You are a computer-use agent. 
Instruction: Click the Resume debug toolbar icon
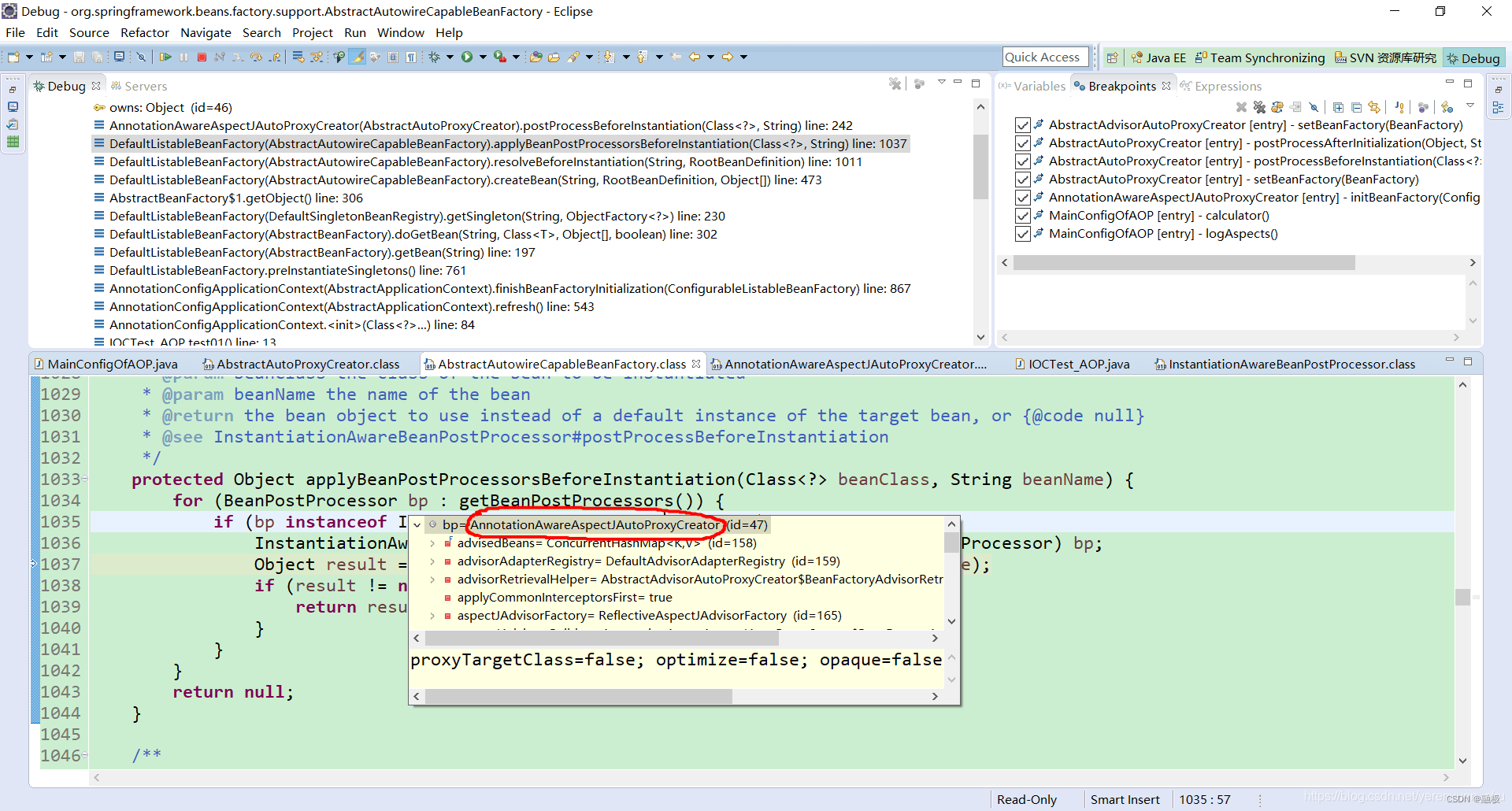tap(165, 57)
